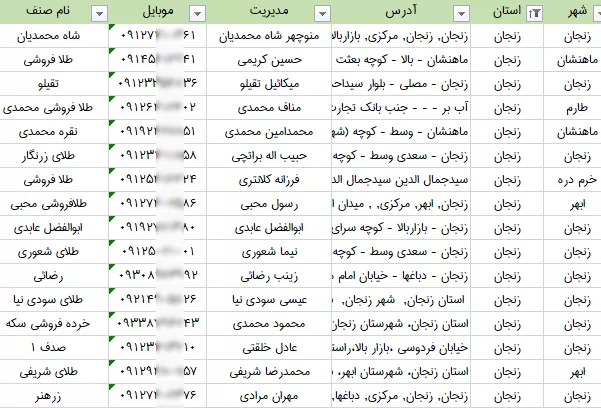Select cell میکائیل تقیلو
Screen dimensions: 601x408
coord(269,84)
